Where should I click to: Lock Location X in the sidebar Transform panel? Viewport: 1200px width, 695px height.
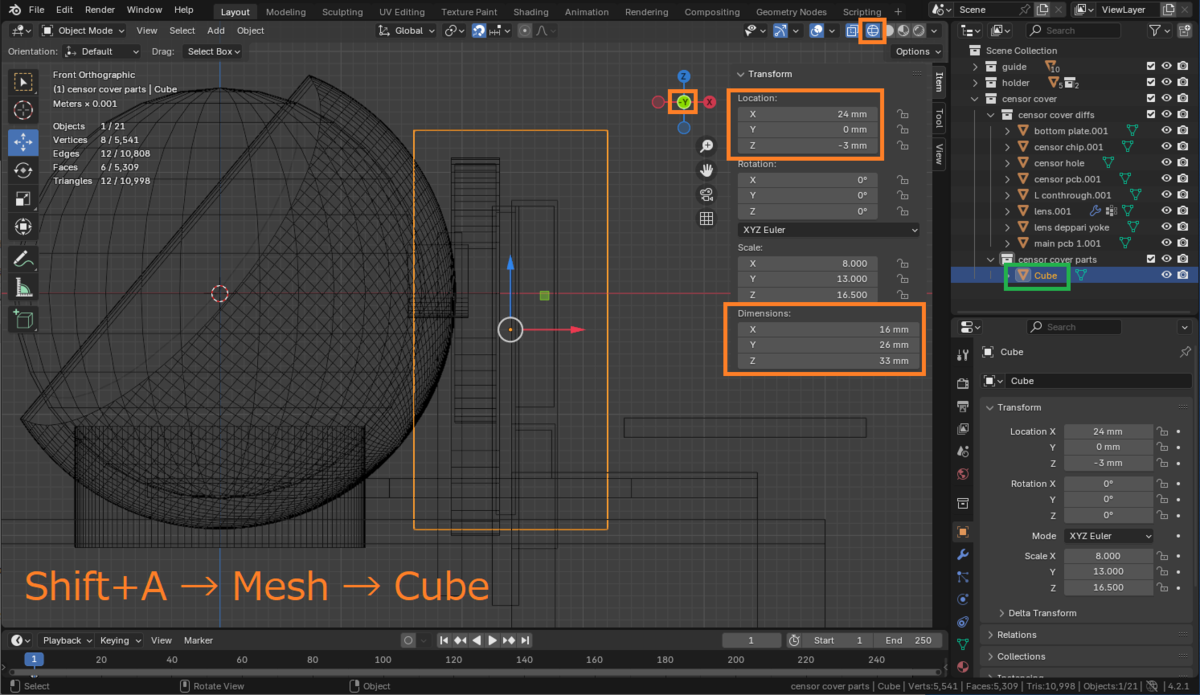pyautogui.click(x=902, y=114)
